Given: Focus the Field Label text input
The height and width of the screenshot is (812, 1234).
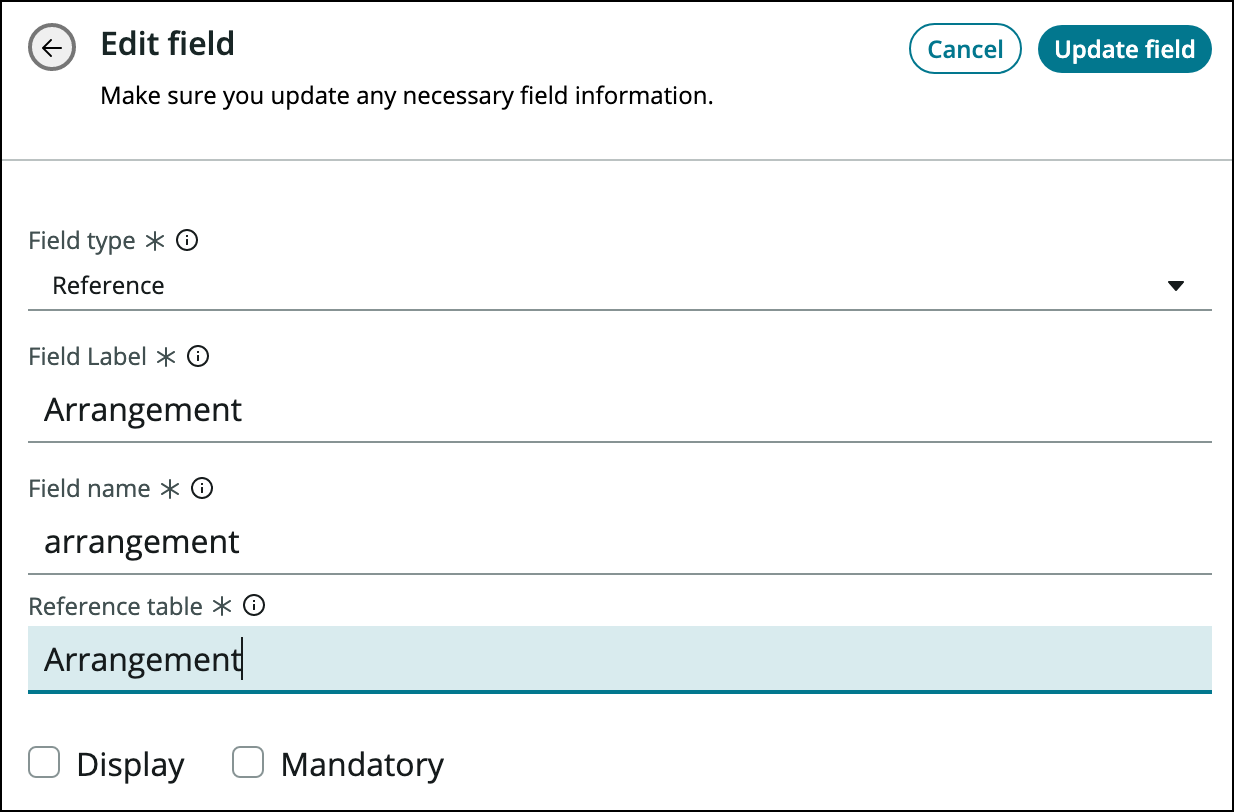Looking at the screenshot, I should 620,411.
